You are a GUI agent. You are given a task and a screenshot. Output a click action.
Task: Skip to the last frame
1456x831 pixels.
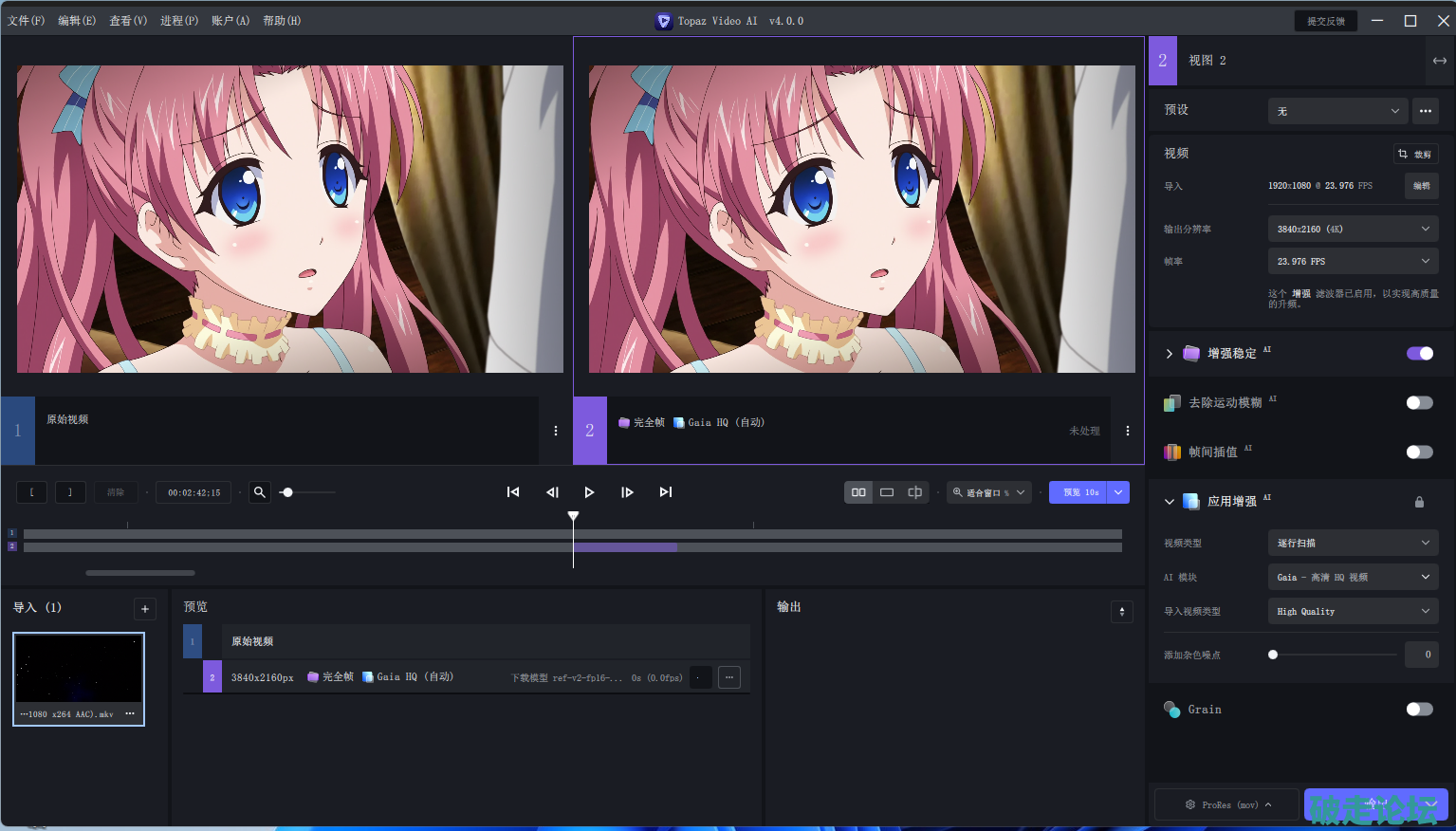[x=666, y=492]
